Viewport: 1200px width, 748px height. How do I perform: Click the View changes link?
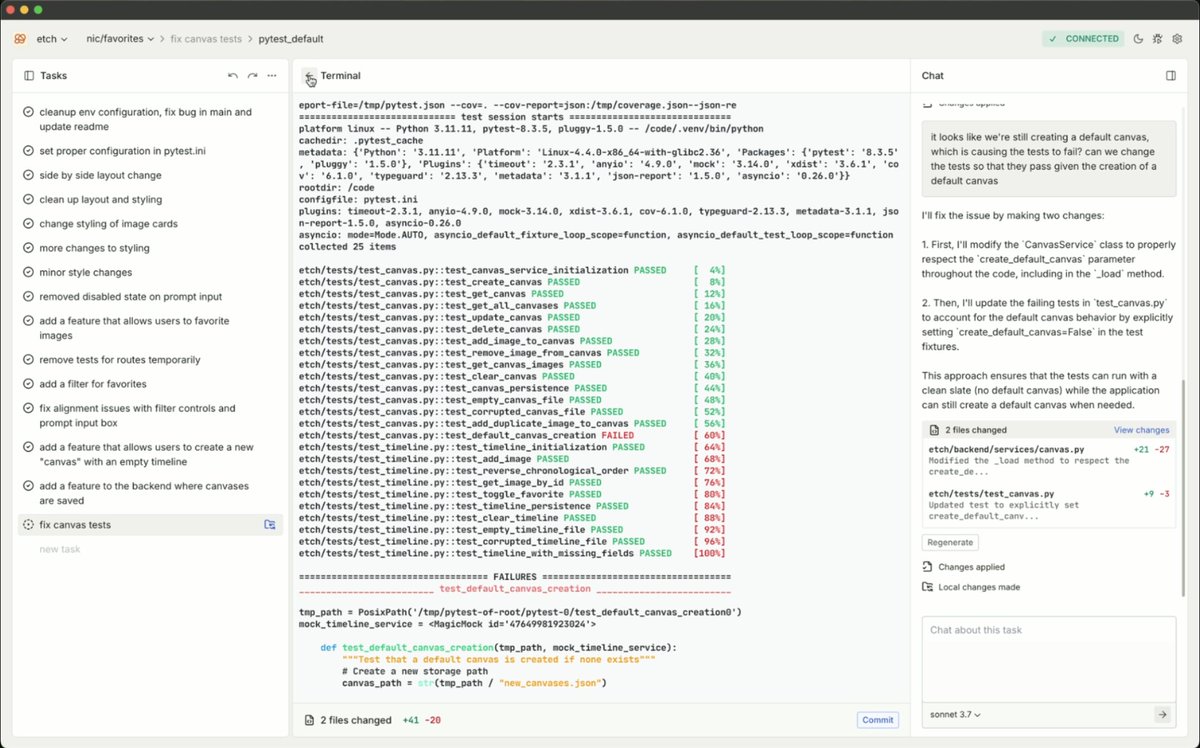point(1141,430)
